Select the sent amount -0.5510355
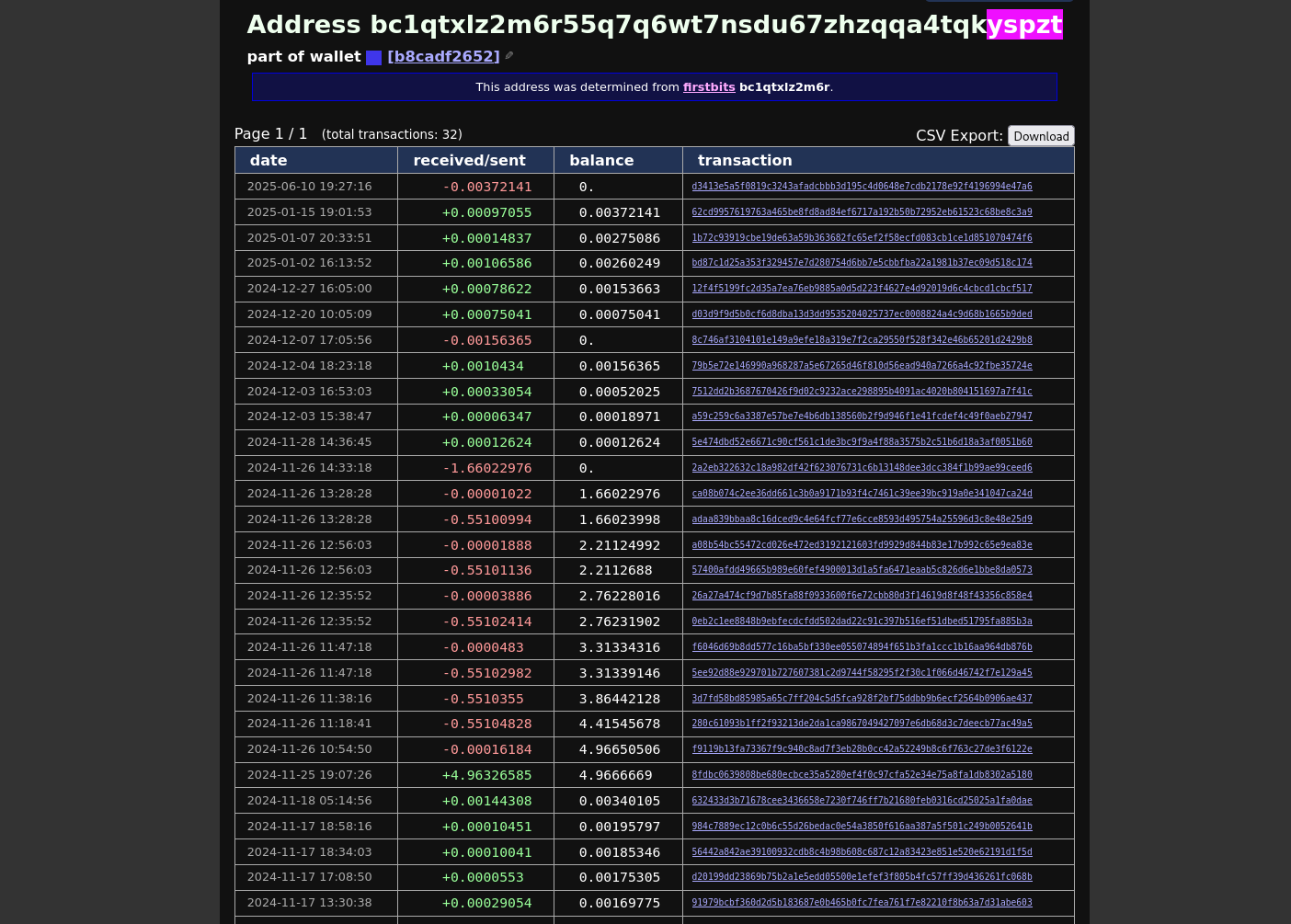The image size is (1291, 924). coord(484,699)
